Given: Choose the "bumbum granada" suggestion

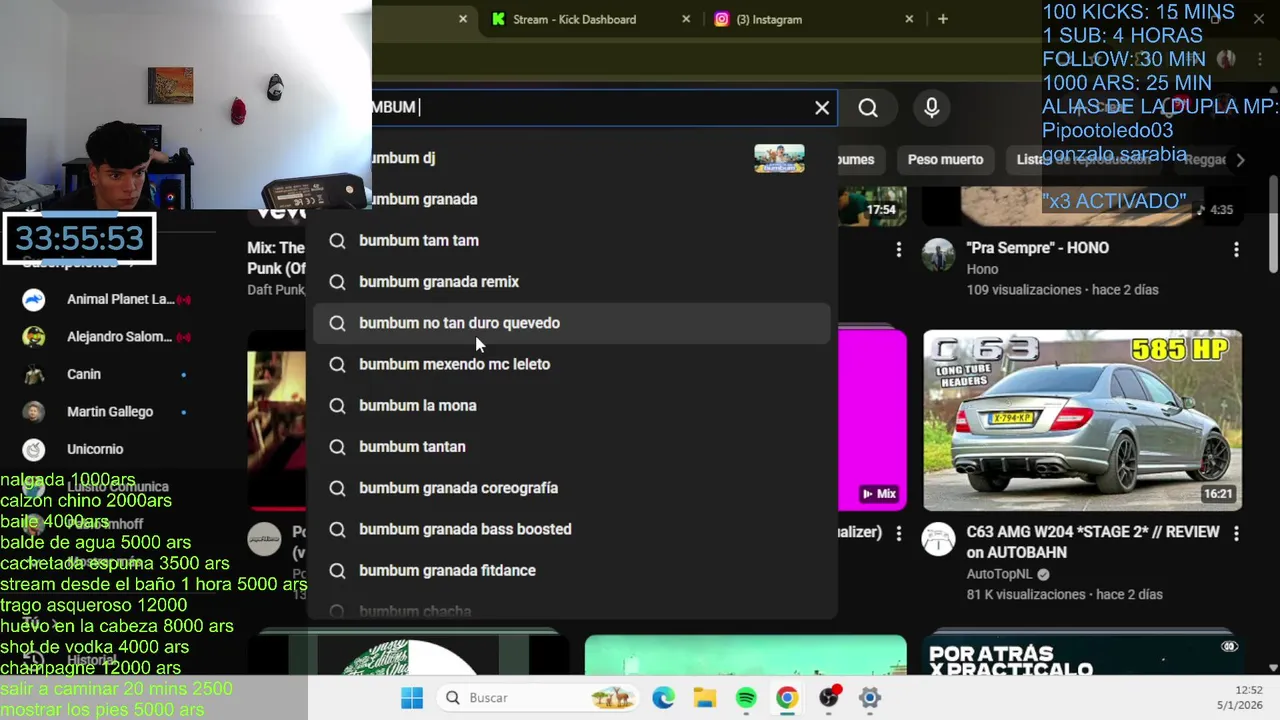Looking at the screenshot, I should click(572, 199).
